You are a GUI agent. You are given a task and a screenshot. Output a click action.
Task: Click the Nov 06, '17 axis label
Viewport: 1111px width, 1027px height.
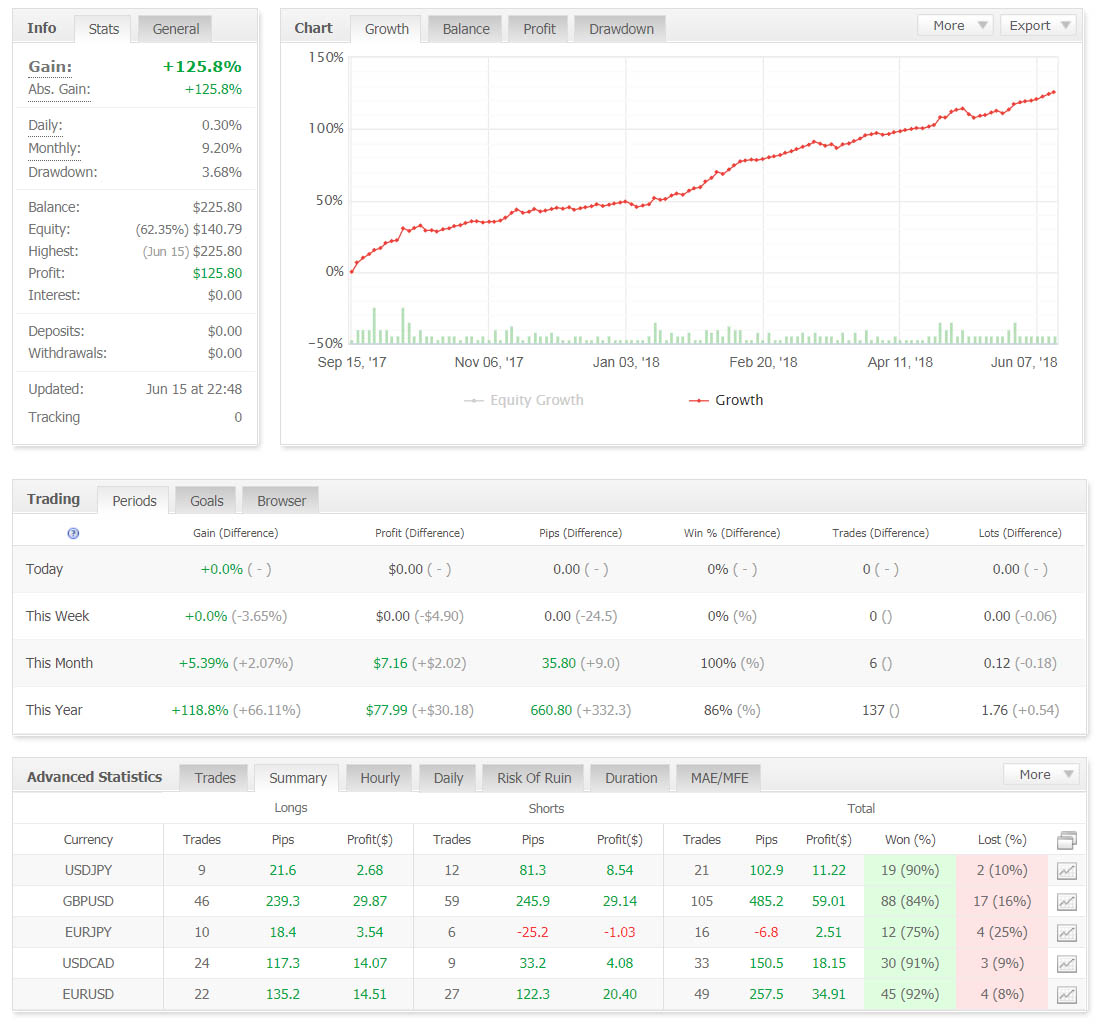(x=489, y=362)
